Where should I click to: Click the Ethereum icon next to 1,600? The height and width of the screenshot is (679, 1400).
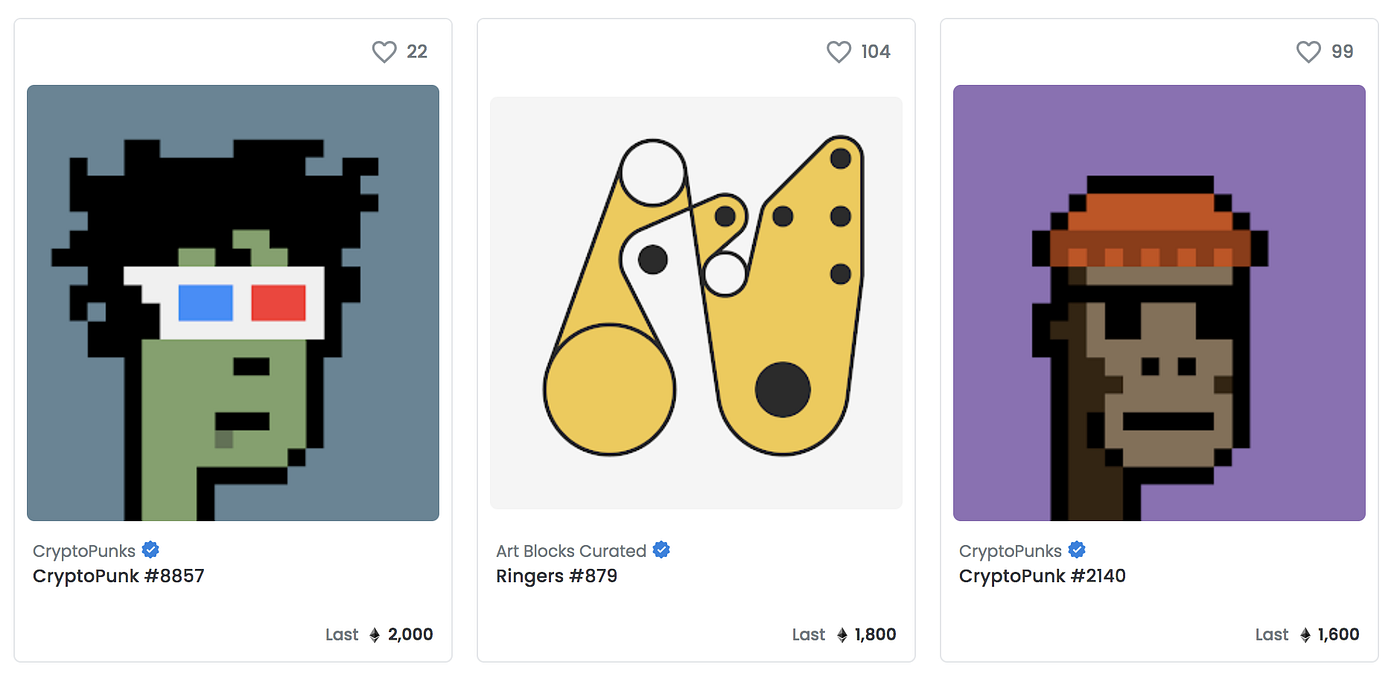coord(1305,635)
